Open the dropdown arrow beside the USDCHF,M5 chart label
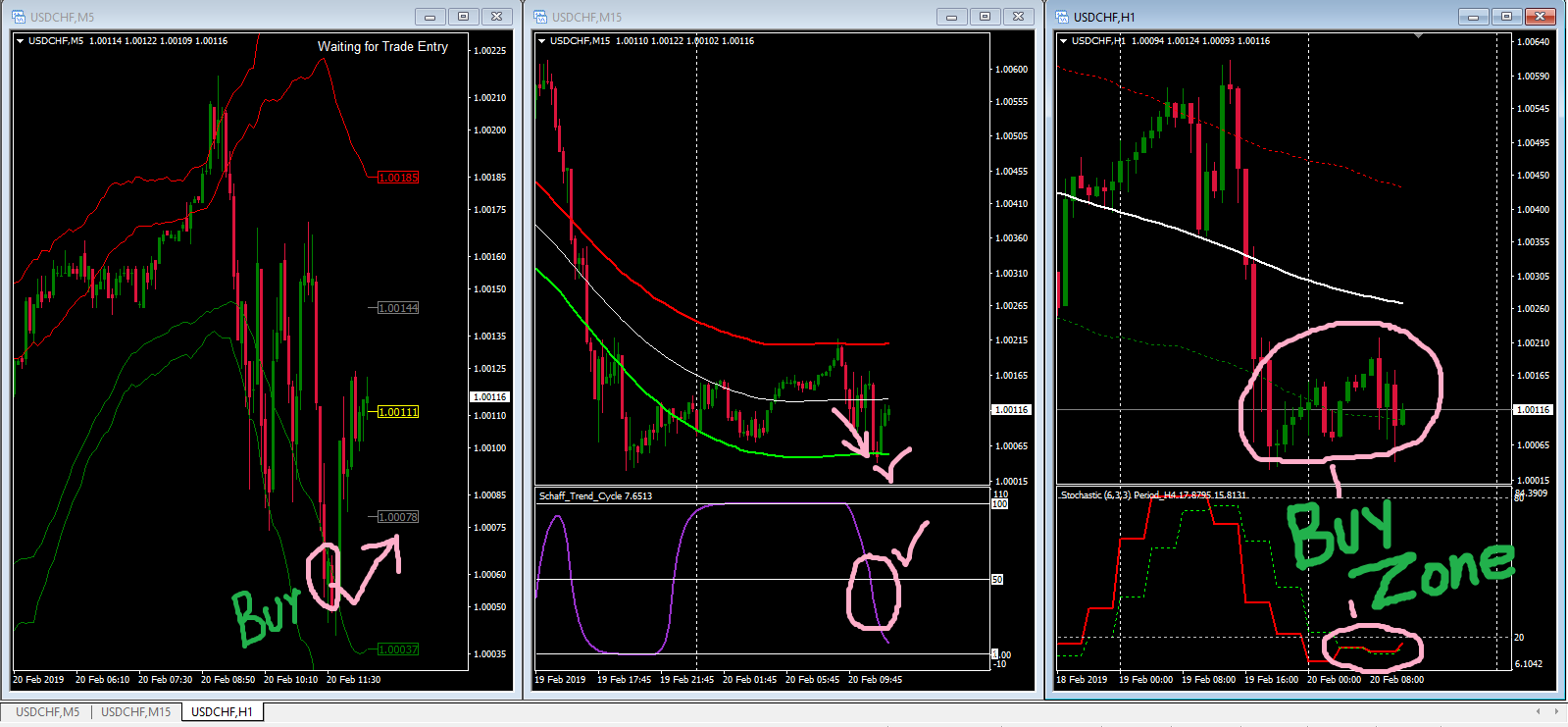This screenshot has height=727, width=1568. coord(20,41)
